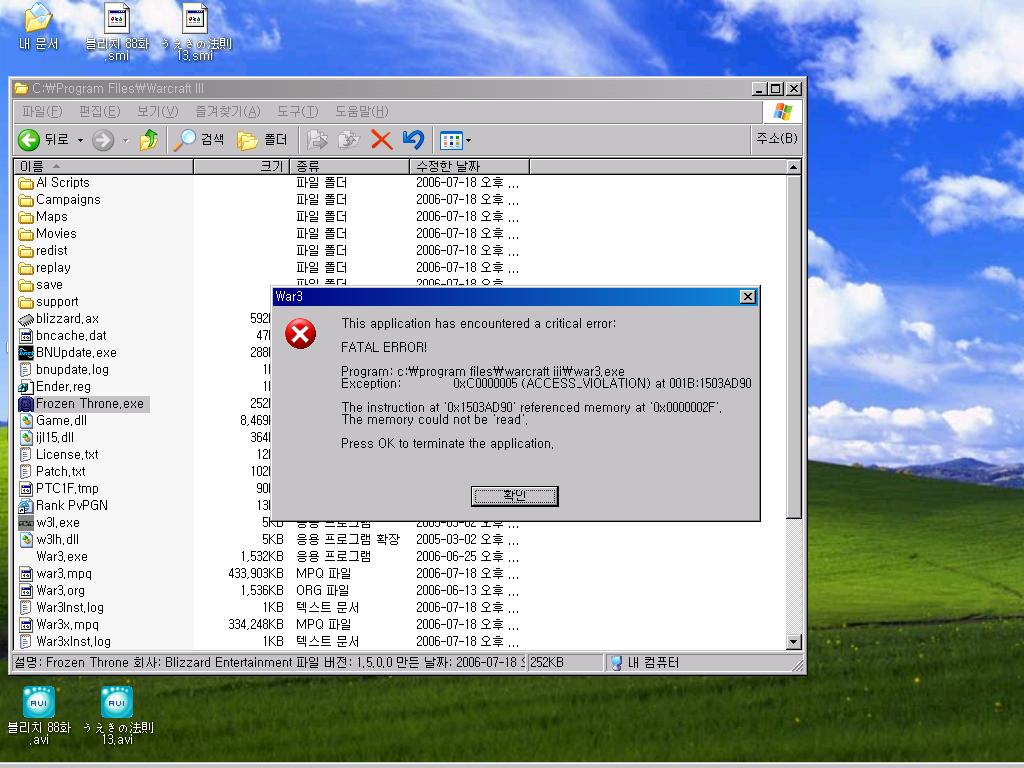Select the w3lh.dll file
Image resolution: width=1024 pixels, height=768 pixels.
tap(49, 539)
